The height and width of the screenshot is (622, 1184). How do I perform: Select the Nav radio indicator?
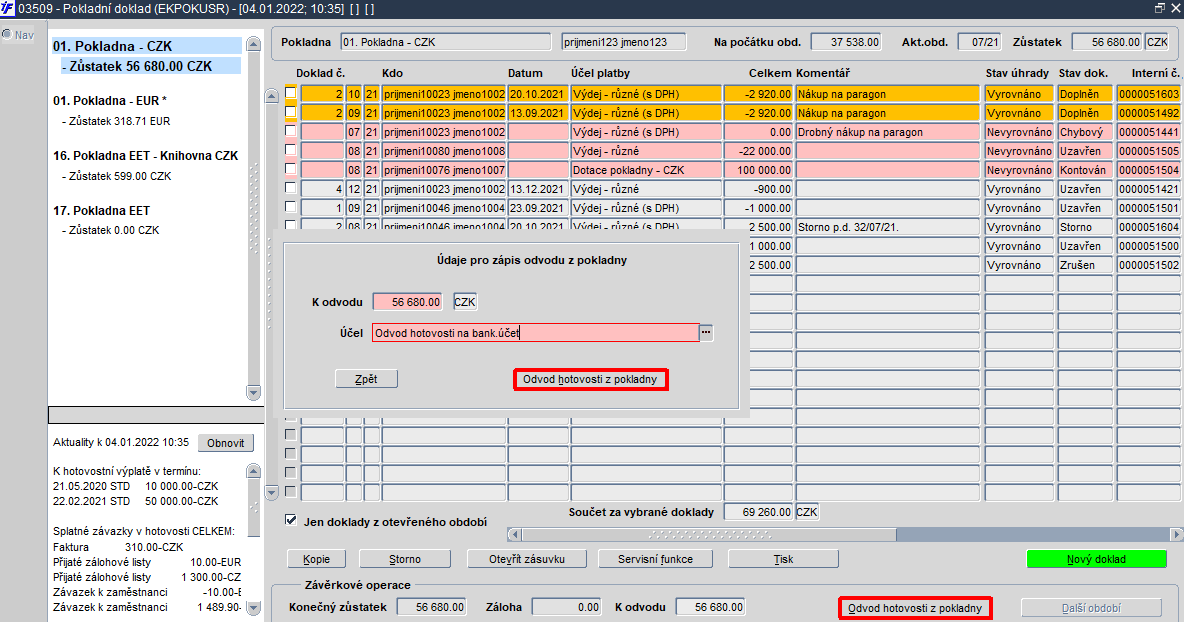[x=7, y=34]
